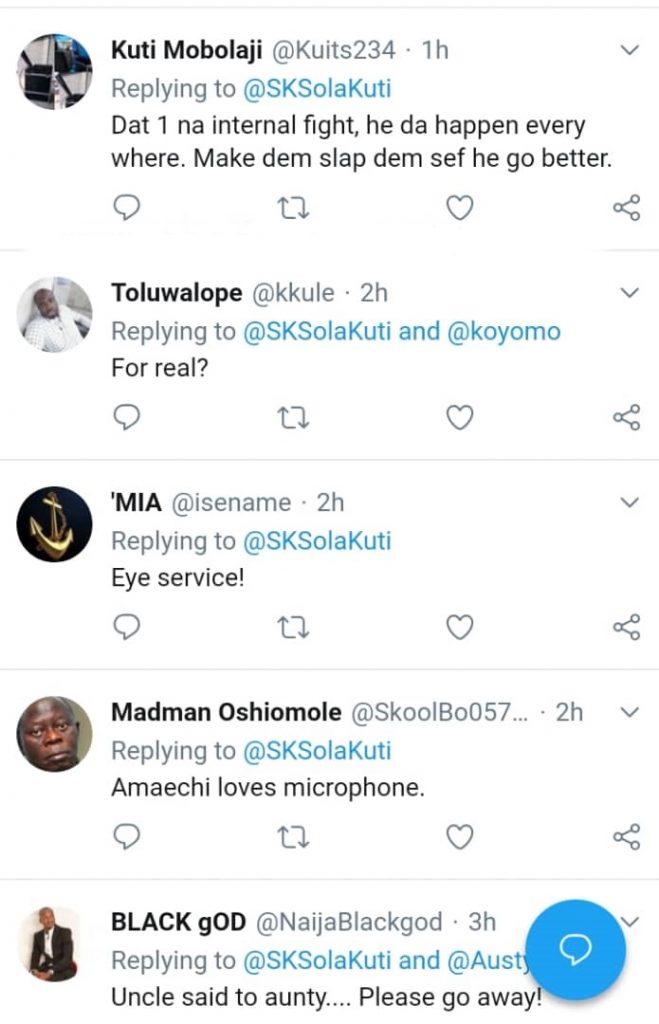
Task: Share Toluwalope's tweet
Action: [626, 417]
